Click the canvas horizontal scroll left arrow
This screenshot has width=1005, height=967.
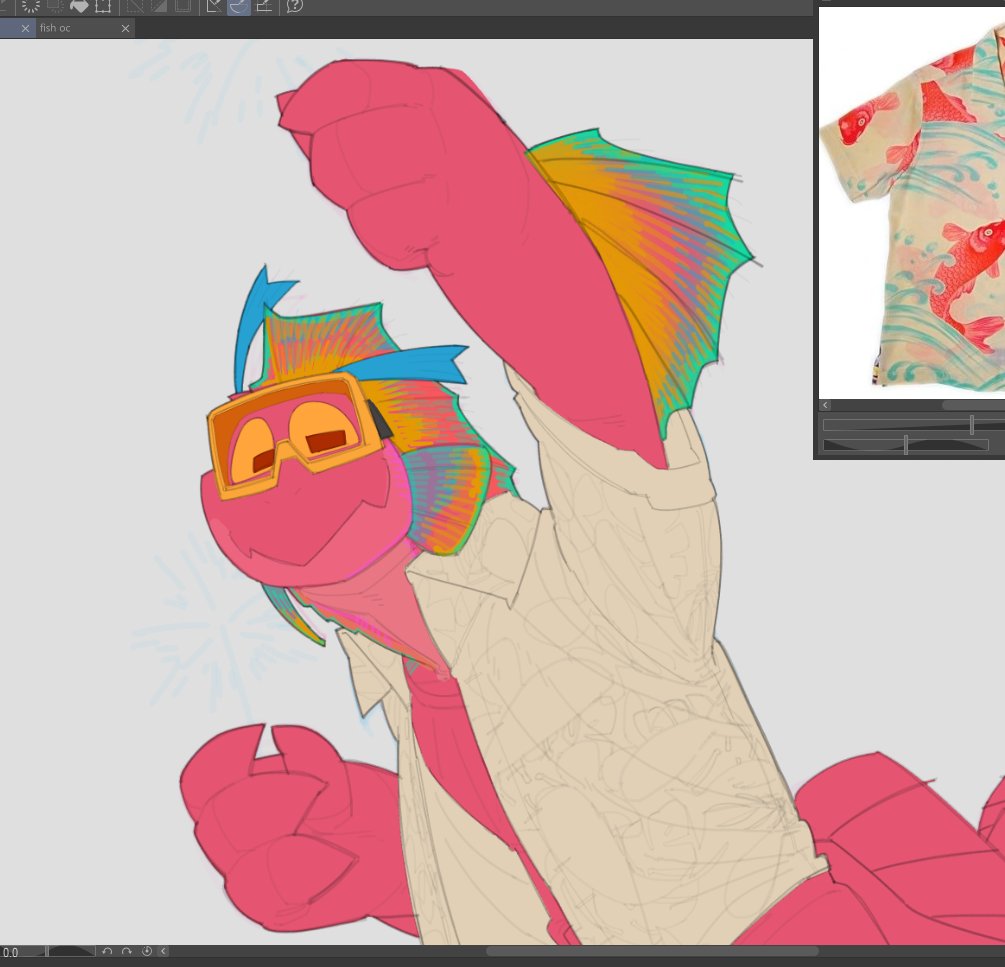click(x=163, y=951)
